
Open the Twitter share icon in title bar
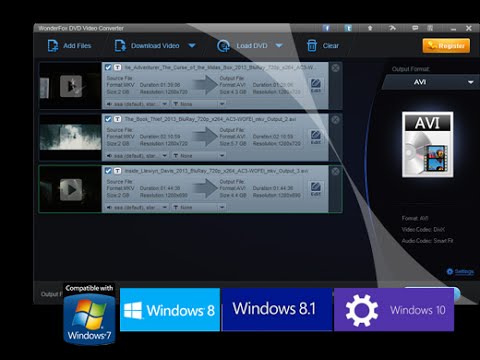(x=348, y=28)
